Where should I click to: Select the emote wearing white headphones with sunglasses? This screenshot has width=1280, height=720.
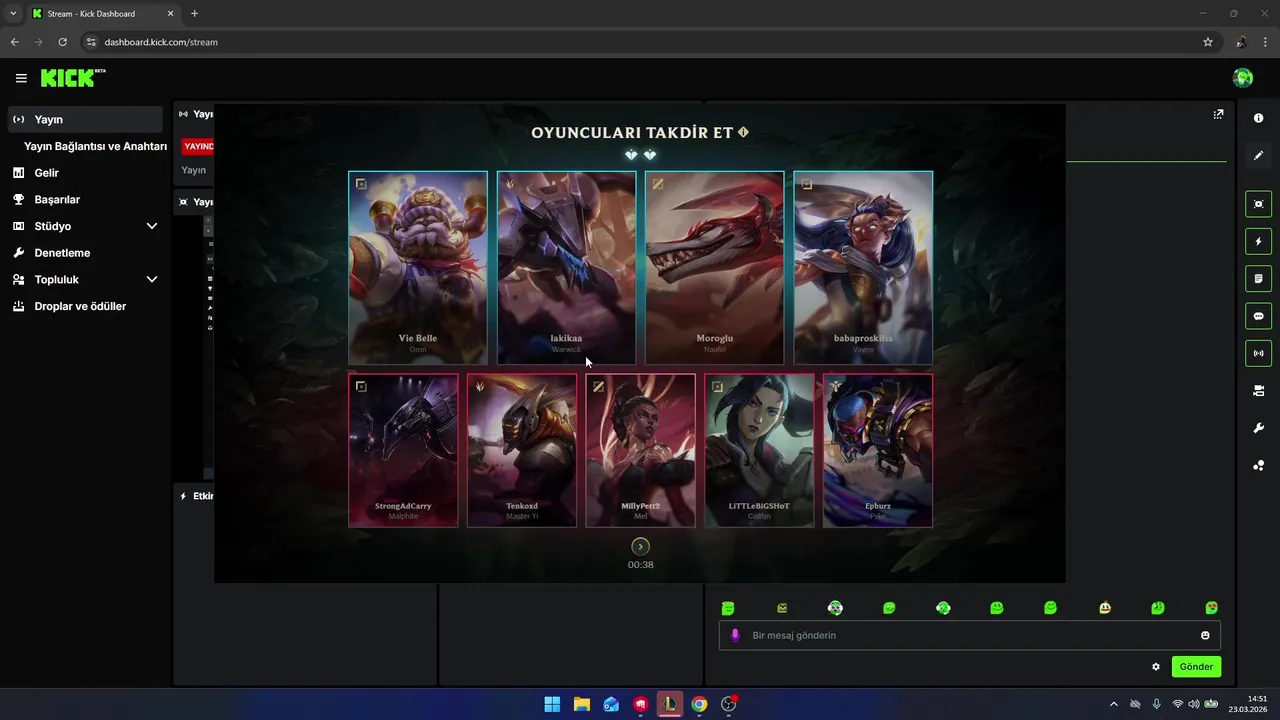point(835,608)
